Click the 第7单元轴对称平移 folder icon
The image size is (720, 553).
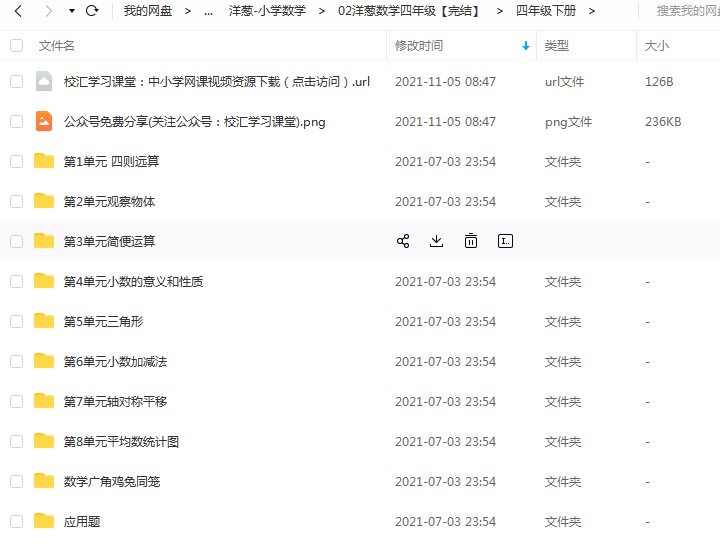44,401
